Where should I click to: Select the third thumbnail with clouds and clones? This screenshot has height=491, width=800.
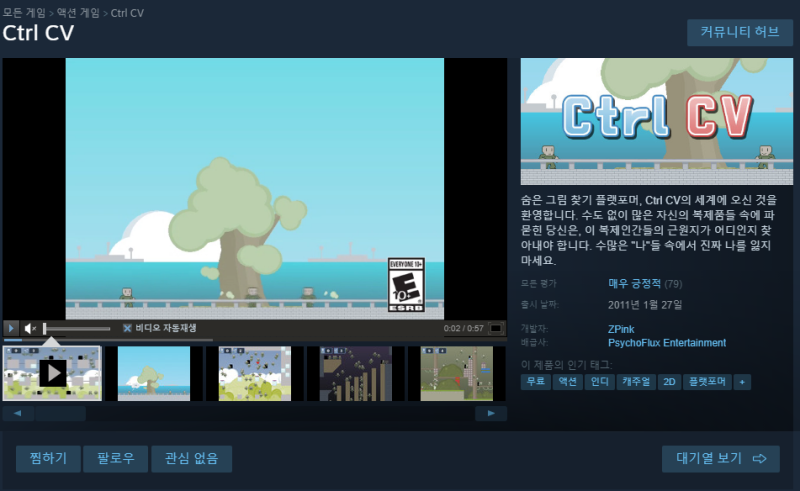(255, 373)
